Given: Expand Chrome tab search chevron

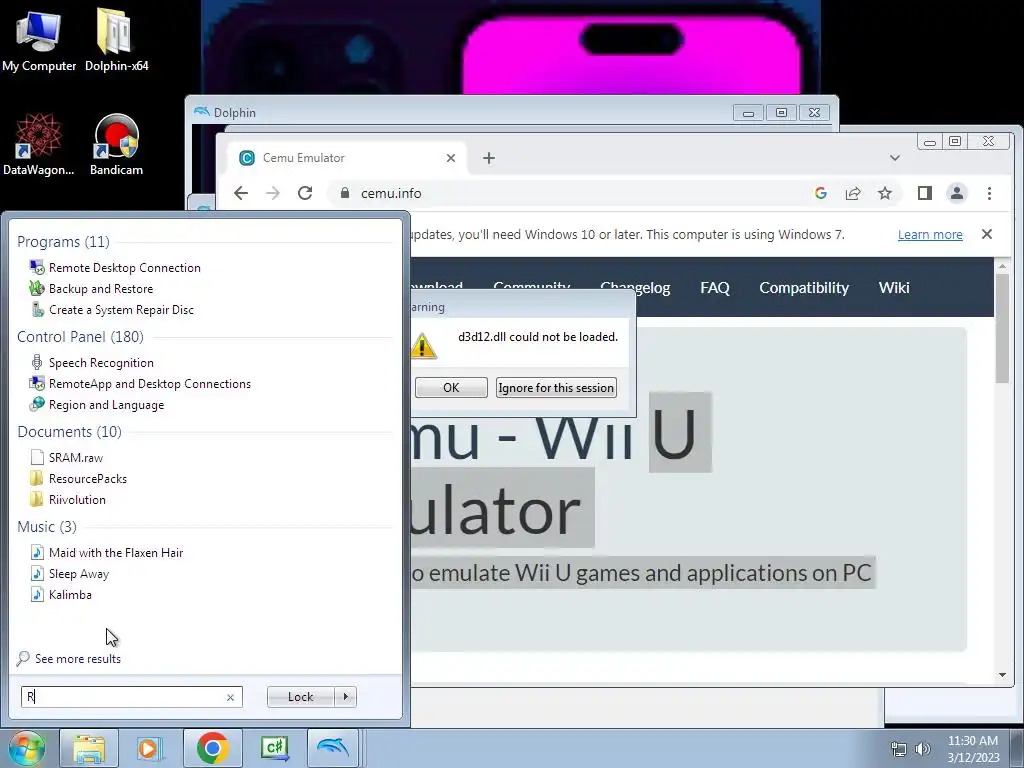Looking at the screenshot, I should coord(895,158).
